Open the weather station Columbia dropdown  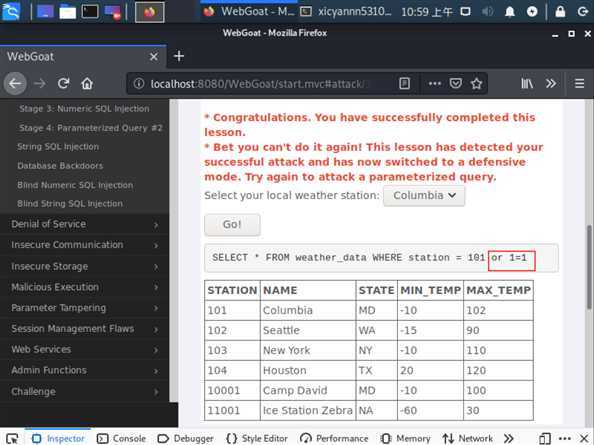(424, 195)
